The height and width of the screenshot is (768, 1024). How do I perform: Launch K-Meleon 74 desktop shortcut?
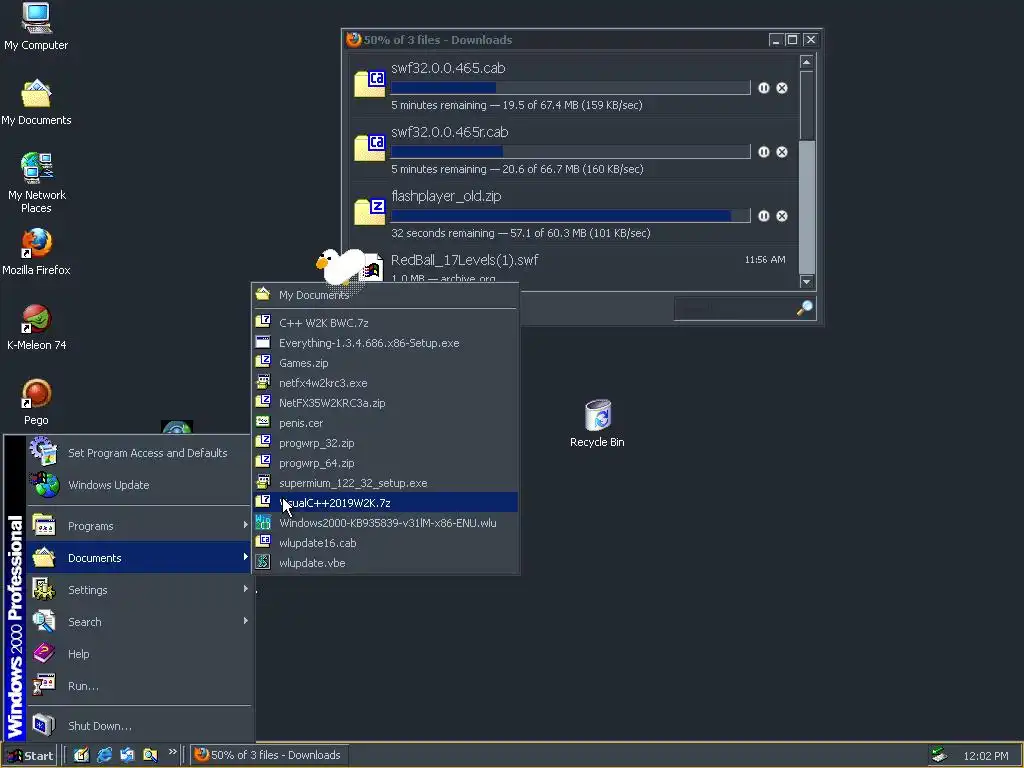[x=36, y=327]
